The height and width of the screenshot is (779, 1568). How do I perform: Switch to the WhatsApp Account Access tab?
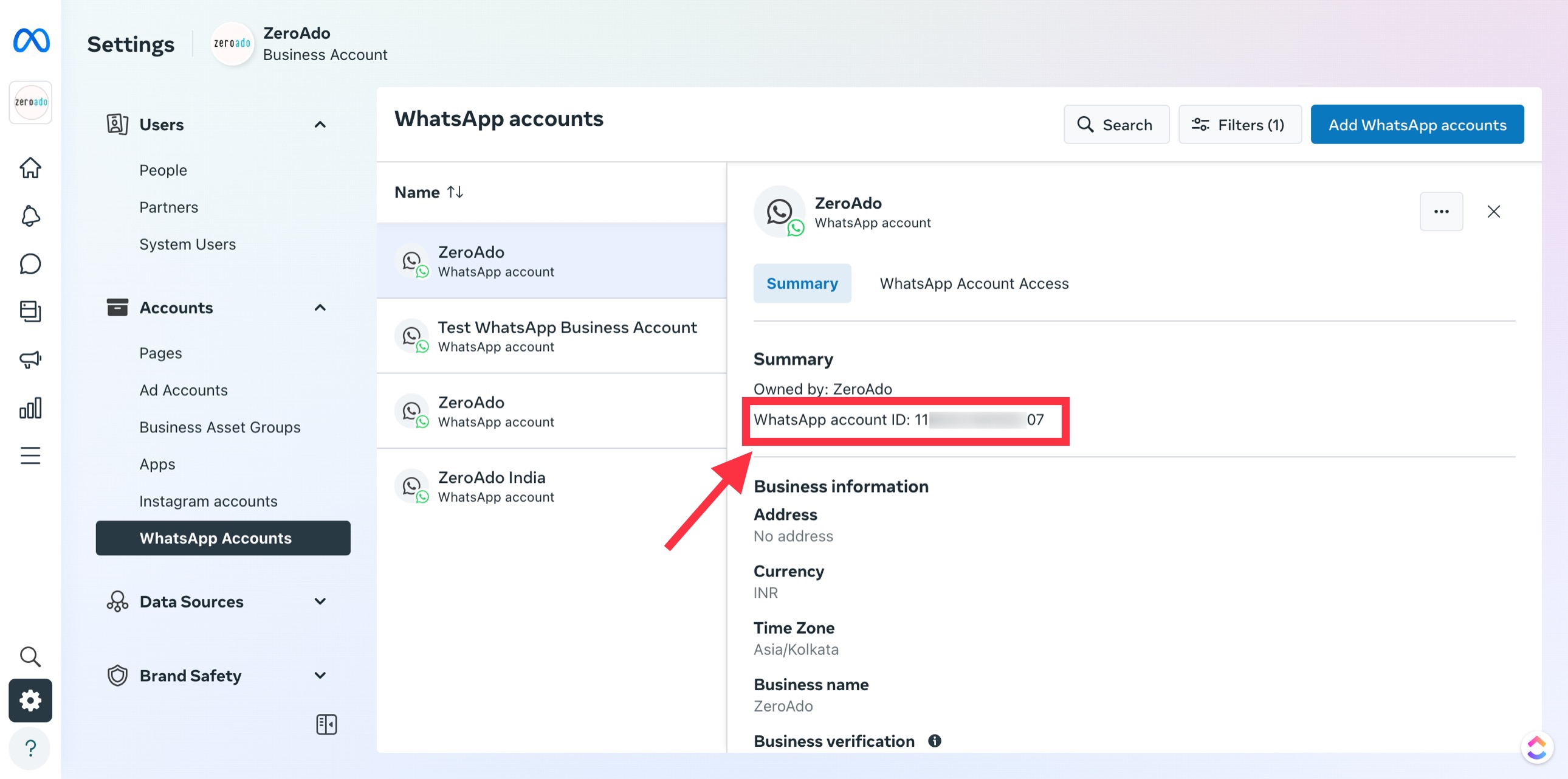coord(974,283)
